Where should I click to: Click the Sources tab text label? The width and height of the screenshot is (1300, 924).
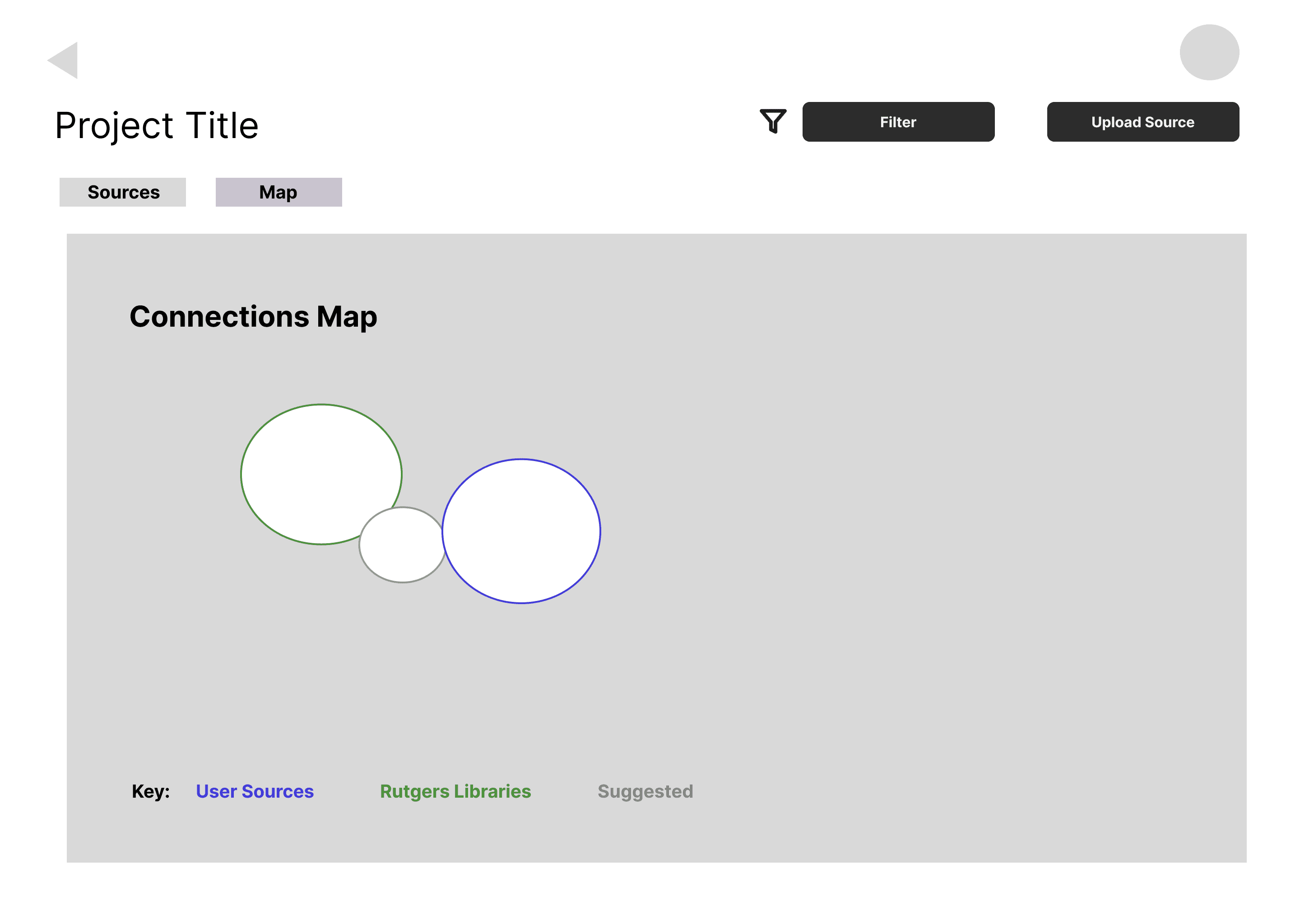pyautogui.click(x=124, y=192)
